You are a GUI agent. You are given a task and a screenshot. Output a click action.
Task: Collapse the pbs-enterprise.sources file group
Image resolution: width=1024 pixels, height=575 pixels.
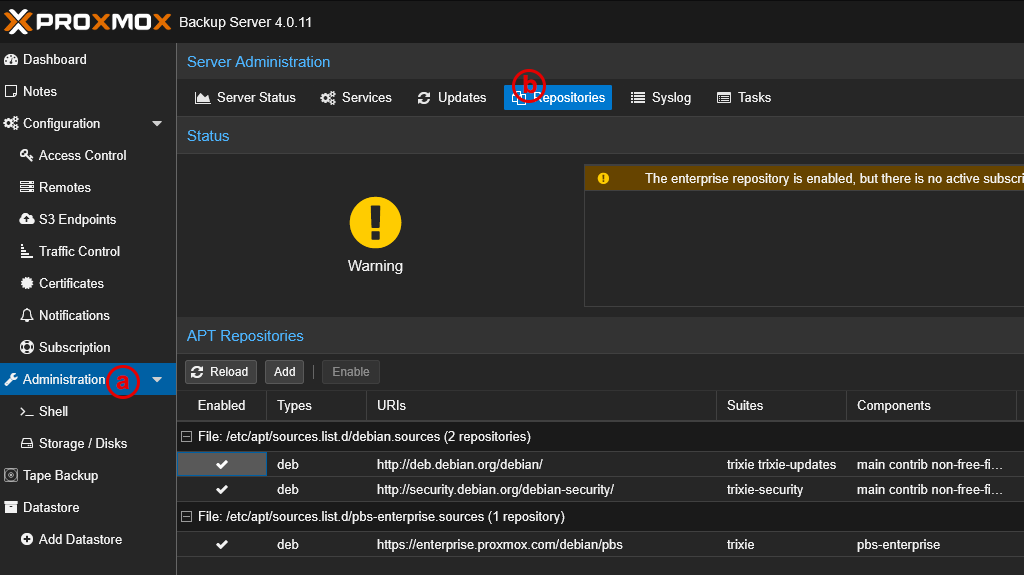pyautogui.click(x=186, y=517)
